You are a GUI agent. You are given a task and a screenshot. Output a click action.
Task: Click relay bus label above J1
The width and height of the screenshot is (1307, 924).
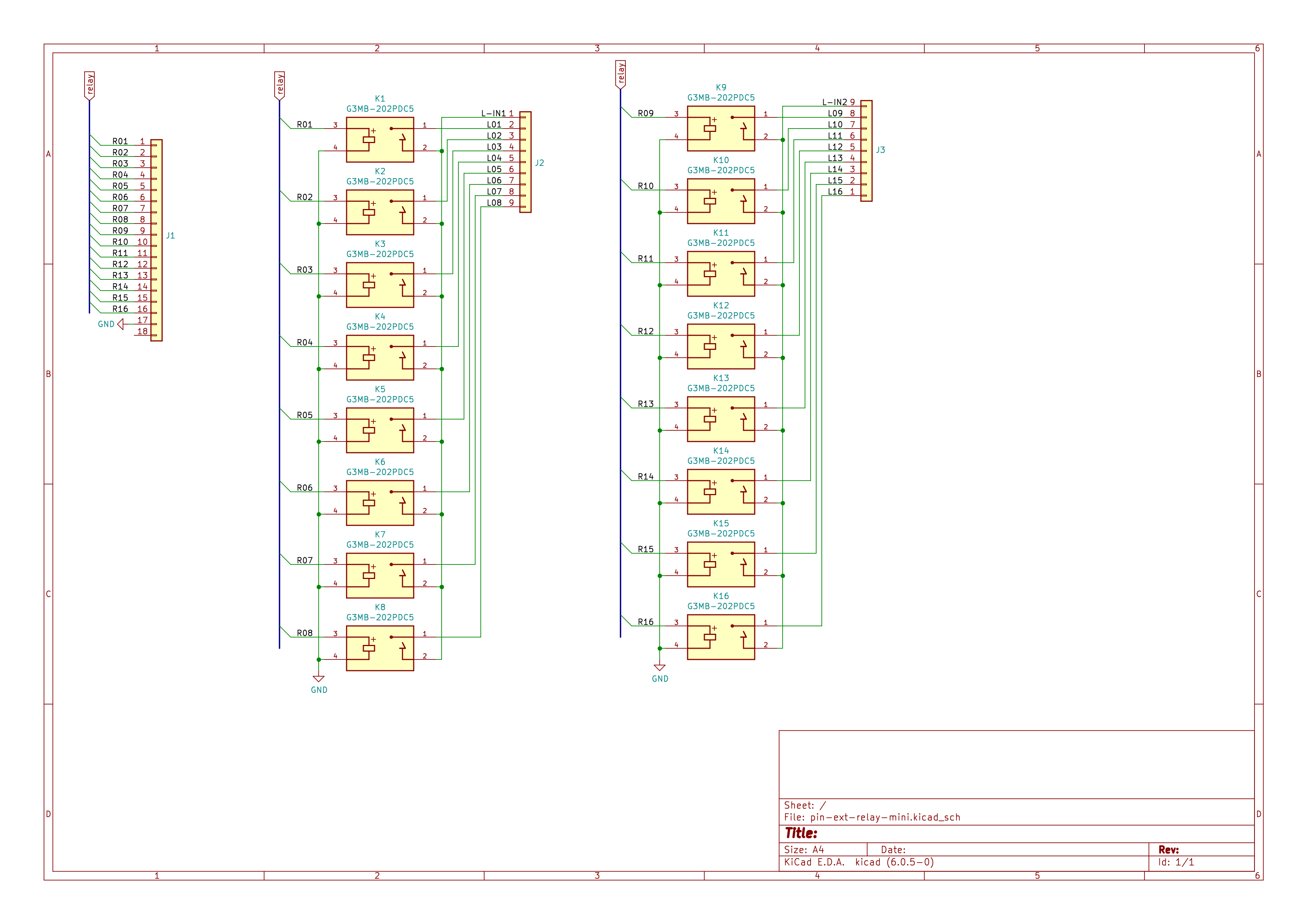click(x=89, y=85)
